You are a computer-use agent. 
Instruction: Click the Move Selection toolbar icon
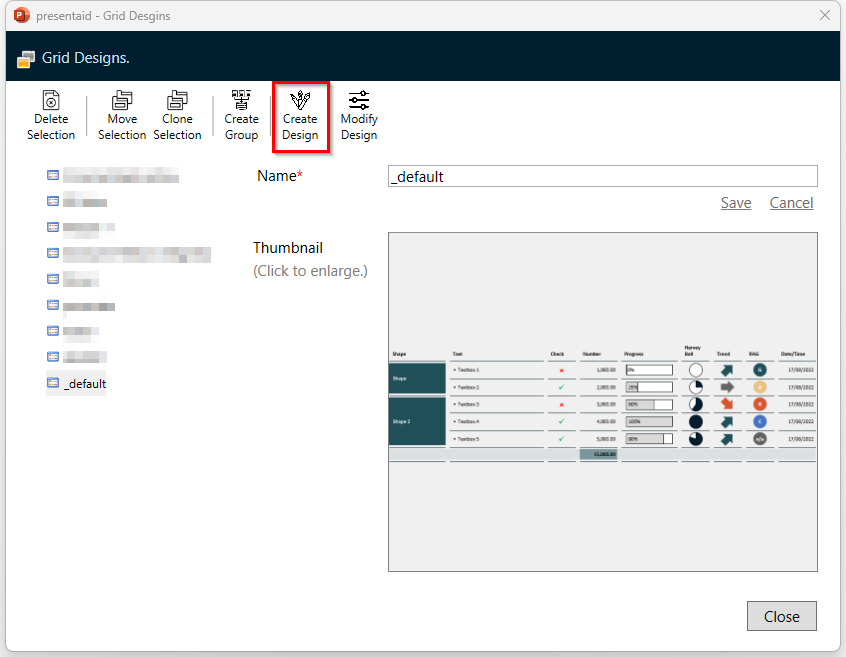122,100
